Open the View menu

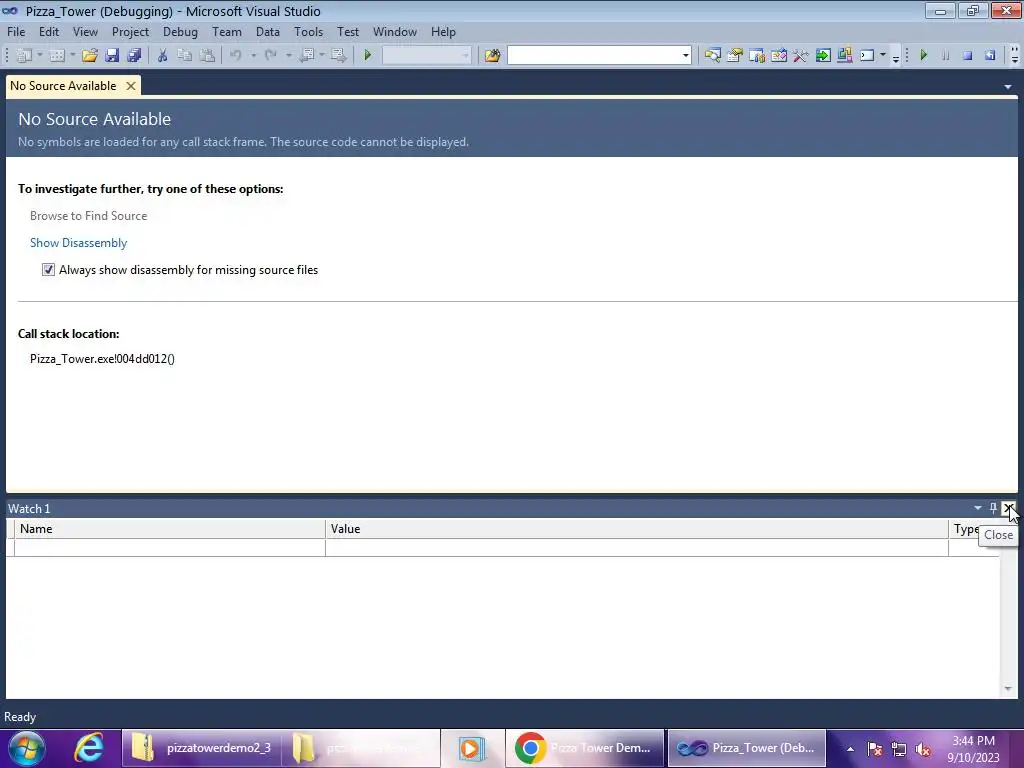coord(85,31)
